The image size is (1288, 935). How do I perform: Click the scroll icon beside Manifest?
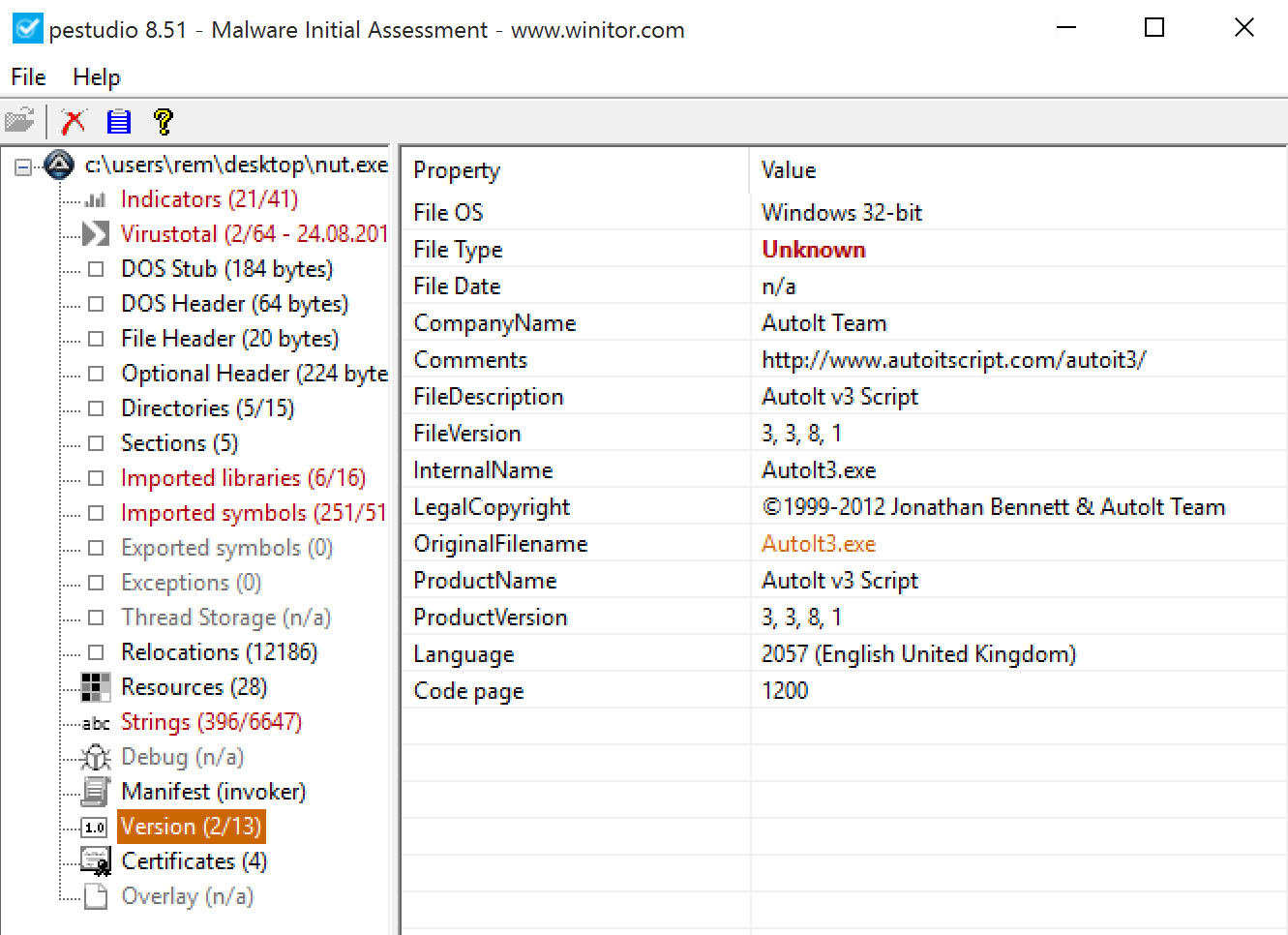coord(96,792)
